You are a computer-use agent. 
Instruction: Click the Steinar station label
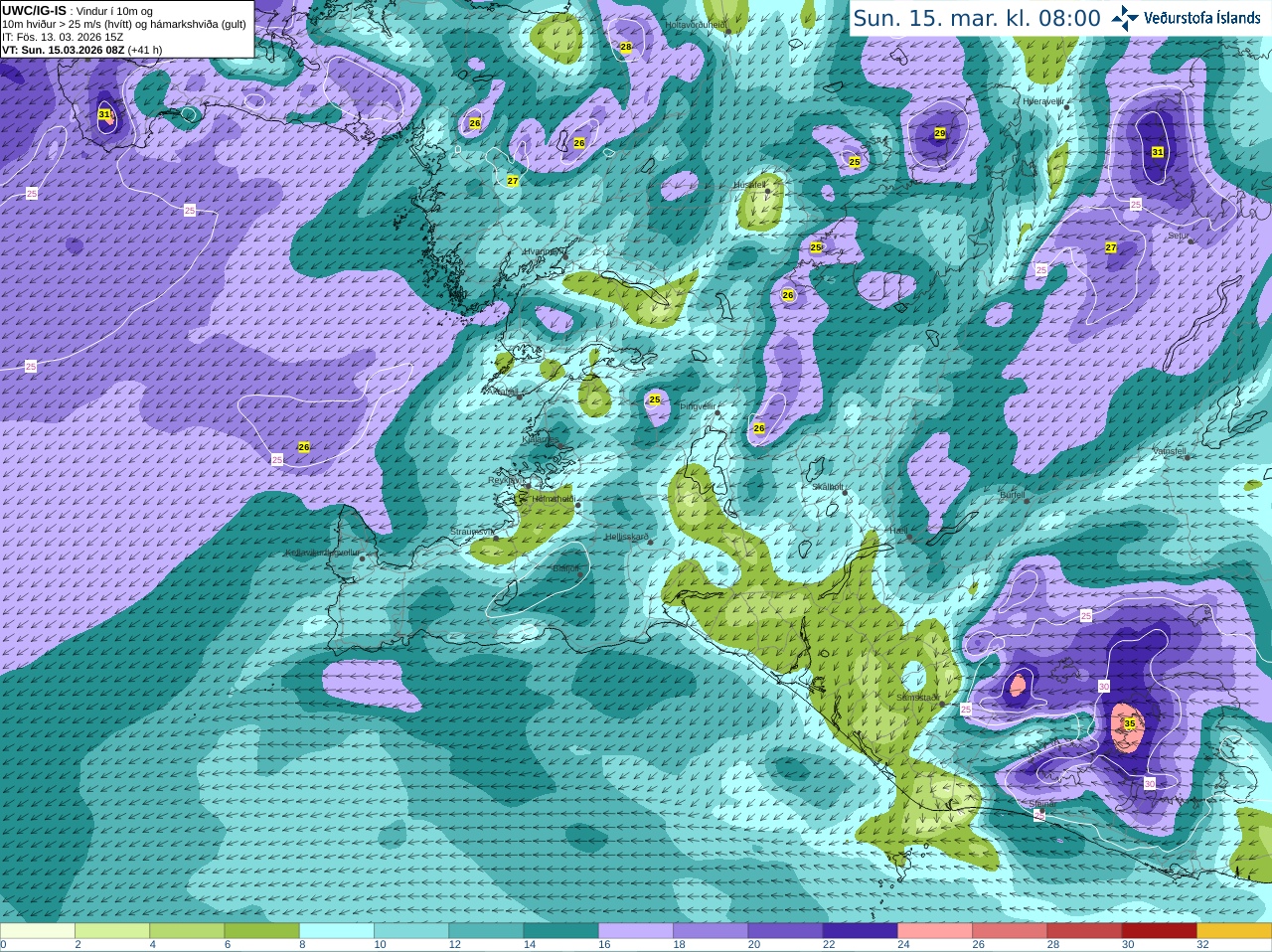(1041, 804)
